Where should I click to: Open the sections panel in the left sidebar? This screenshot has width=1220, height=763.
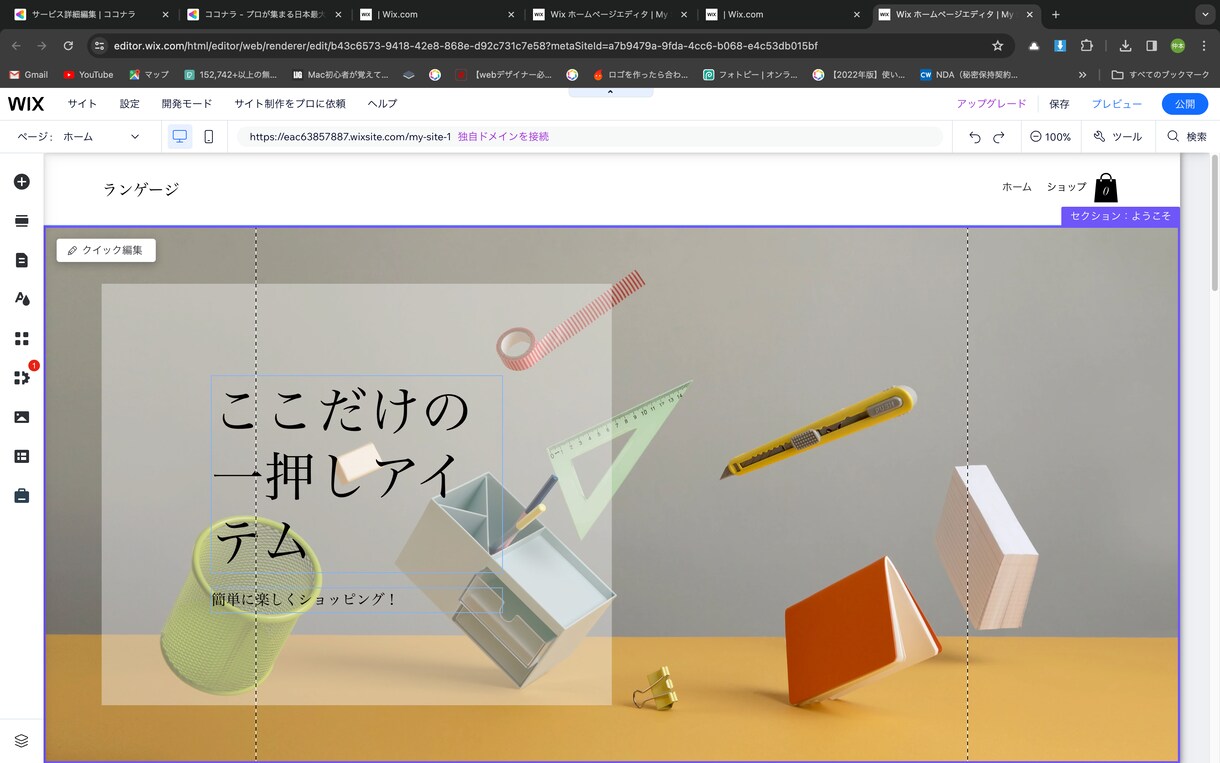click(x=21, y=221)
